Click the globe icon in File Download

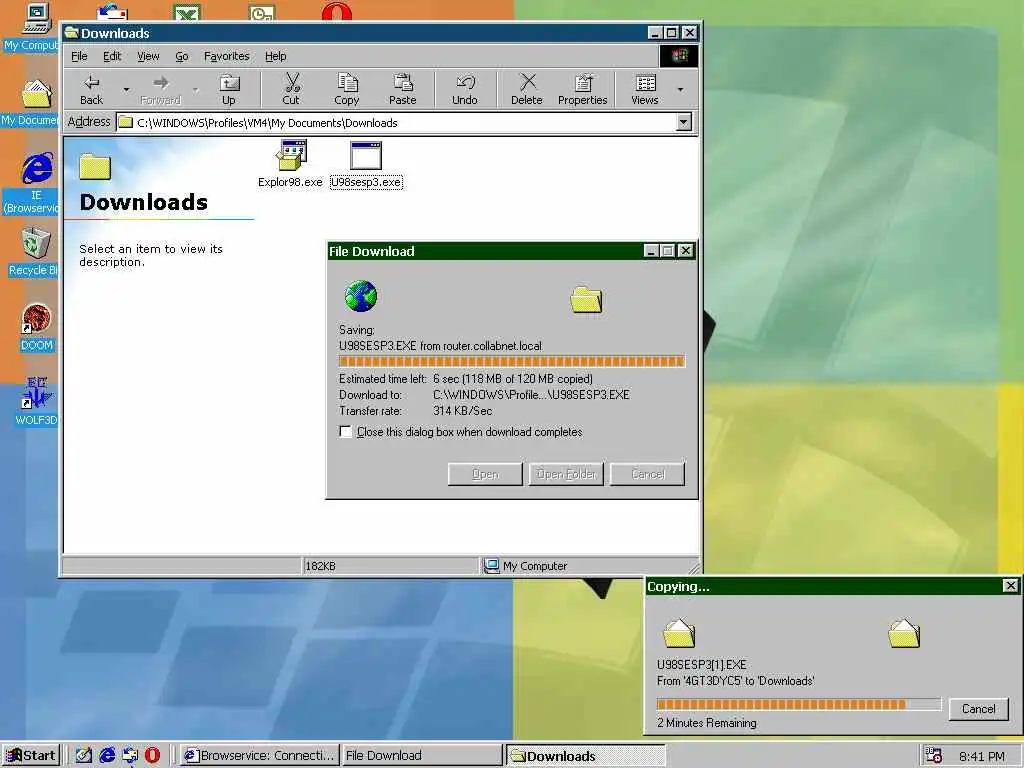(360, 296)
